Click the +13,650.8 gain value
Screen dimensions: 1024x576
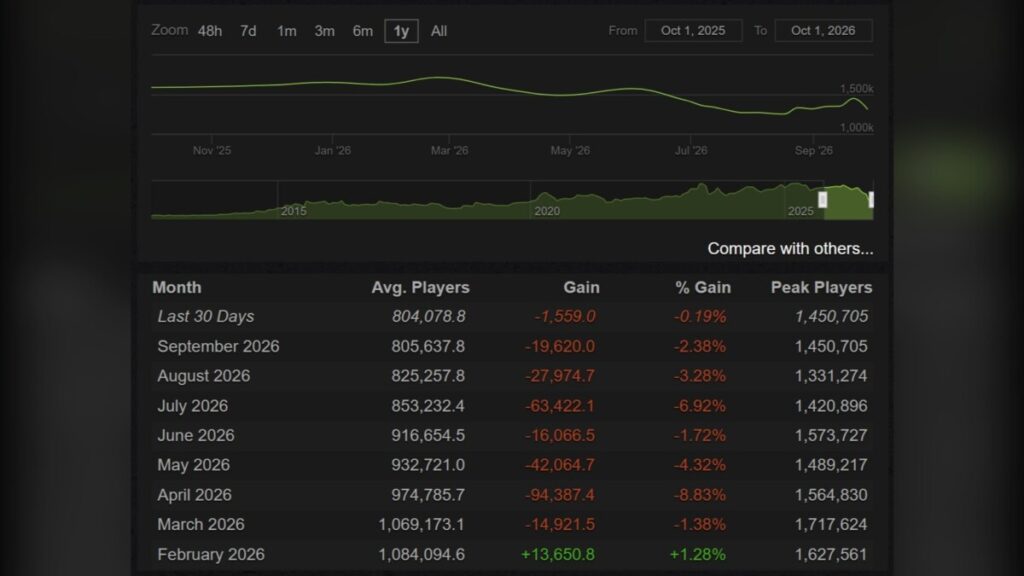click(558, 554)
